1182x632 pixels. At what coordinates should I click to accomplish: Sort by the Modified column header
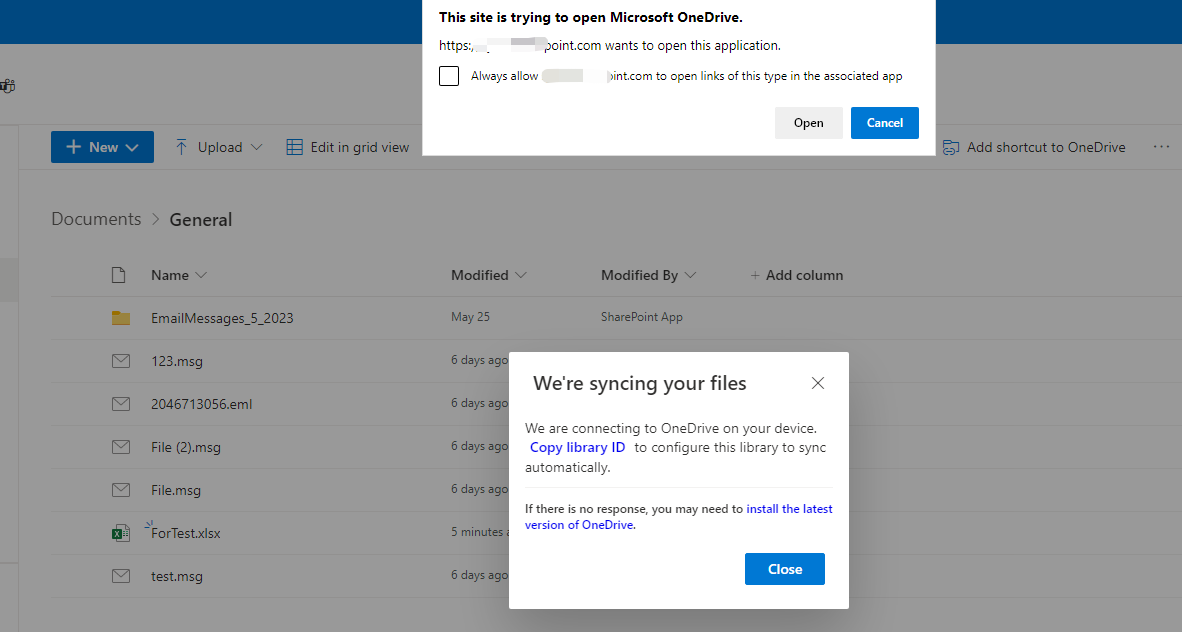point(479,275)
